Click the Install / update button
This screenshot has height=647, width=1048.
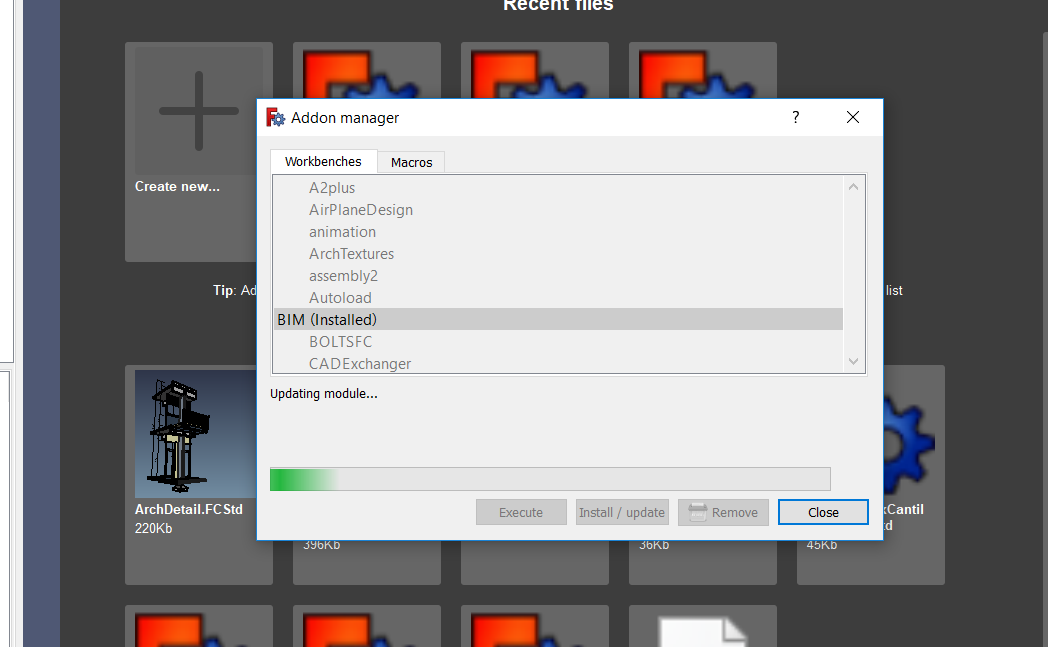click(622, 512)
